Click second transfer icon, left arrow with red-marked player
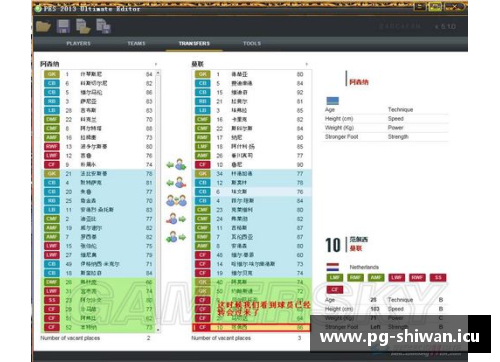 176,183
